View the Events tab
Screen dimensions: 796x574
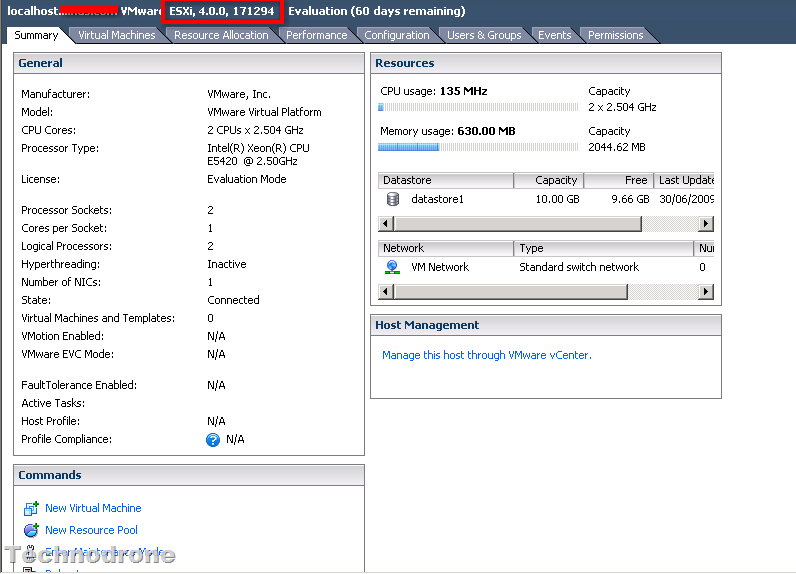tap(554, 35)
